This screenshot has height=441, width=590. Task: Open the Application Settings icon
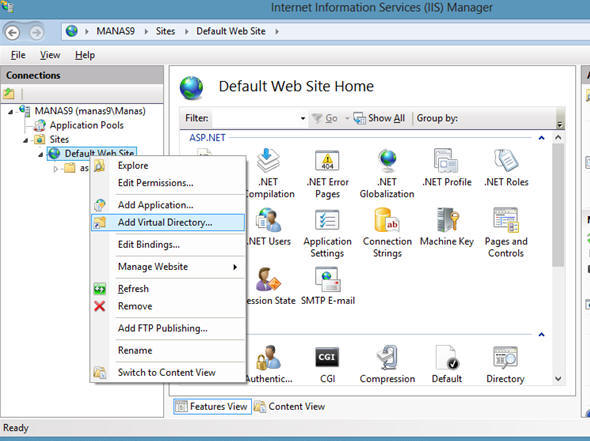[x=327, y=233]
